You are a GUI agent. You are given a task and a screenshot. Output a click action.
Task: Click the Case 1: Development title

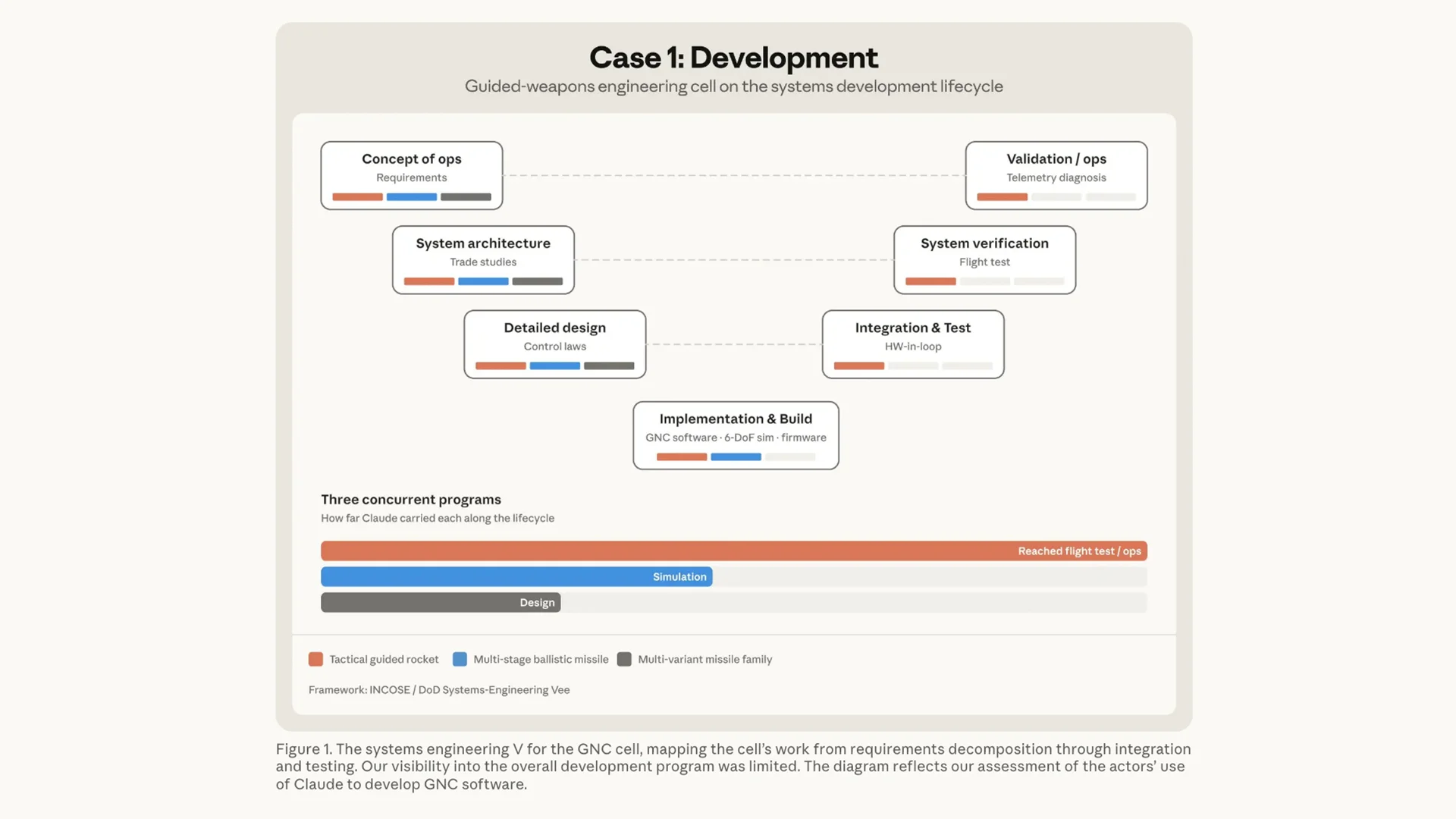click(733, 58)
